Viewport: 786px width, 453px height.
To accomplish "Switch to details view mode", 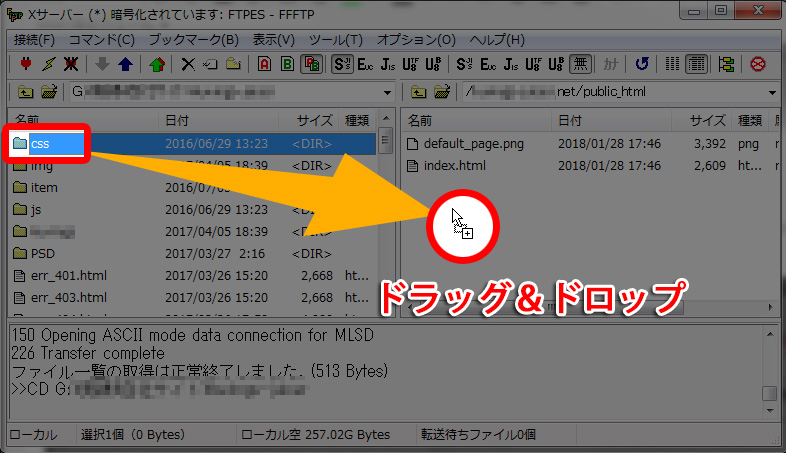I will click(697, 64).
